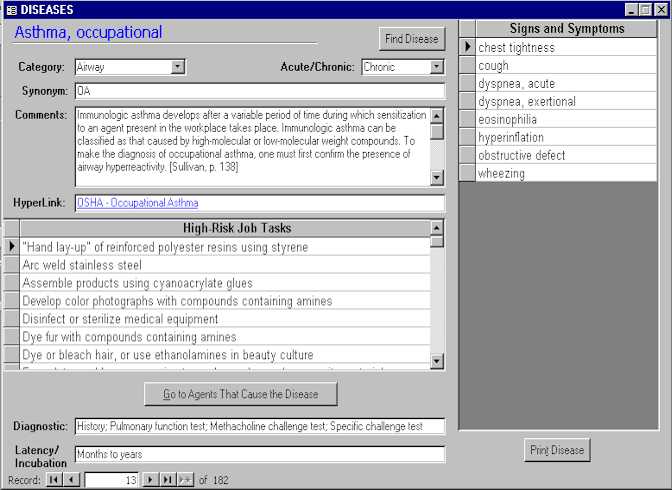Click the new record navigation button

(185, 480)
